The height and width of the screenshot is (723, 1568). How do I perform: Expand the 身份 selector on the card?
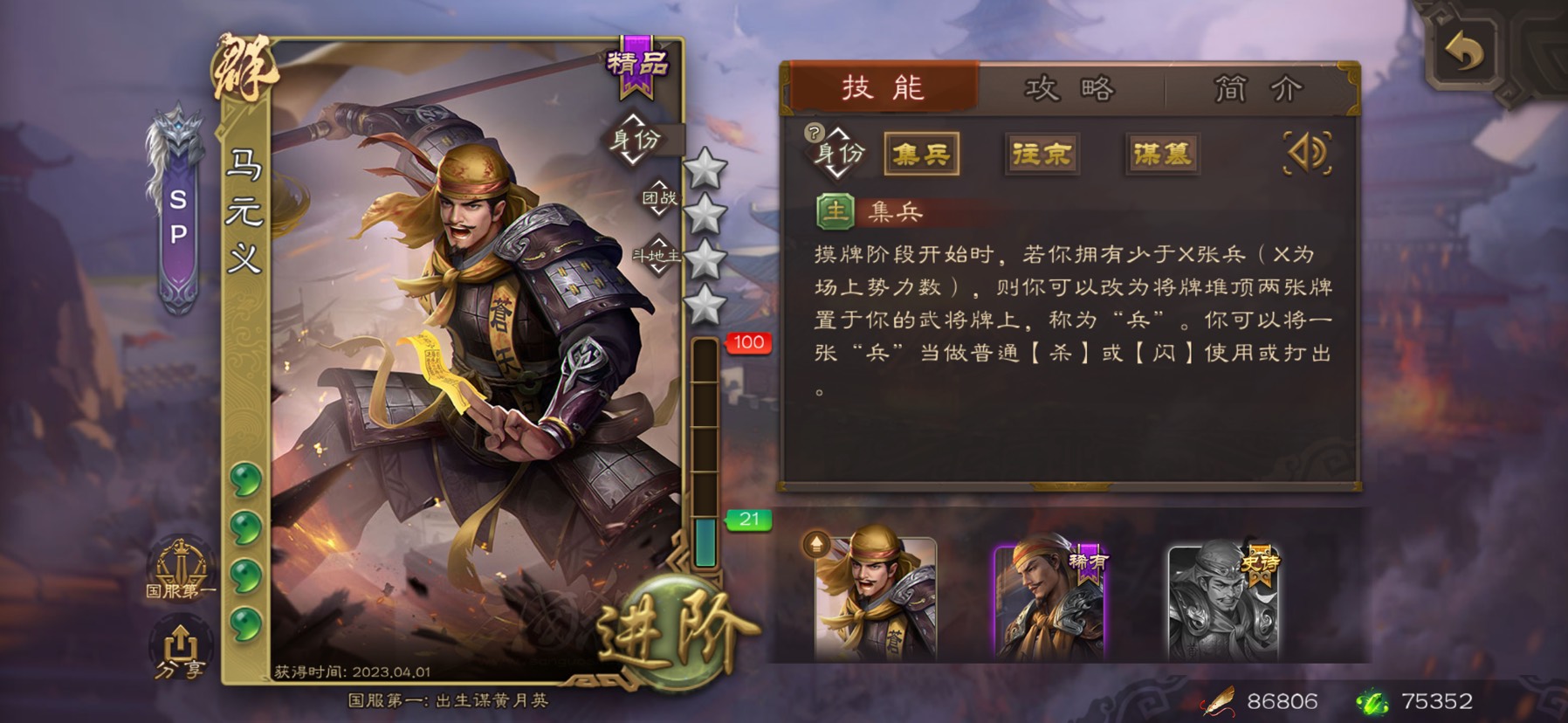636,140
